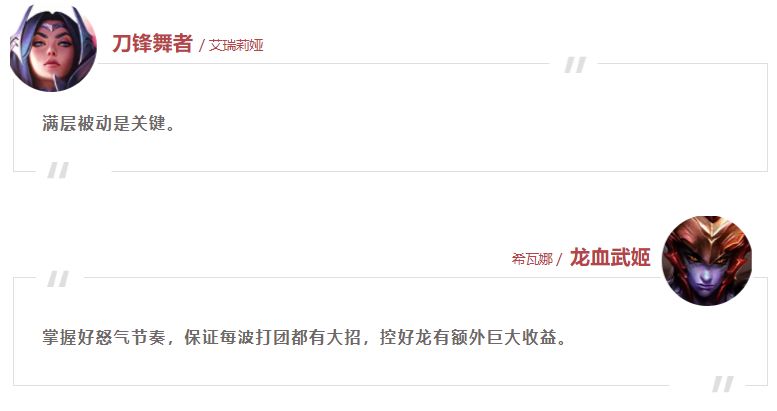Click the quote mark icon at top-left of Shyvana's box

pyautogui.click(x=58, y=279)
